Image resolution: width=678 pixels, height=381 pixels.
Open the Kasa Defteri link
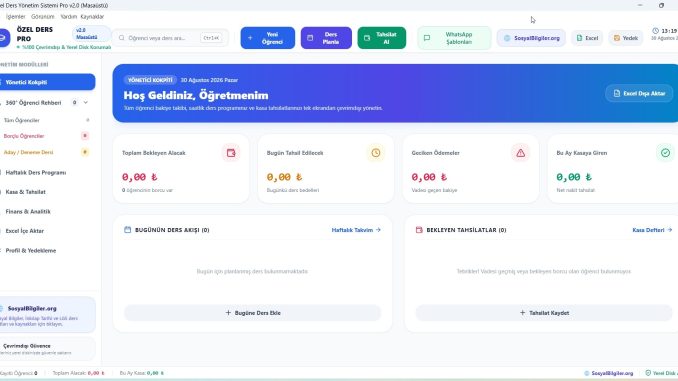[x=652, y=230]
